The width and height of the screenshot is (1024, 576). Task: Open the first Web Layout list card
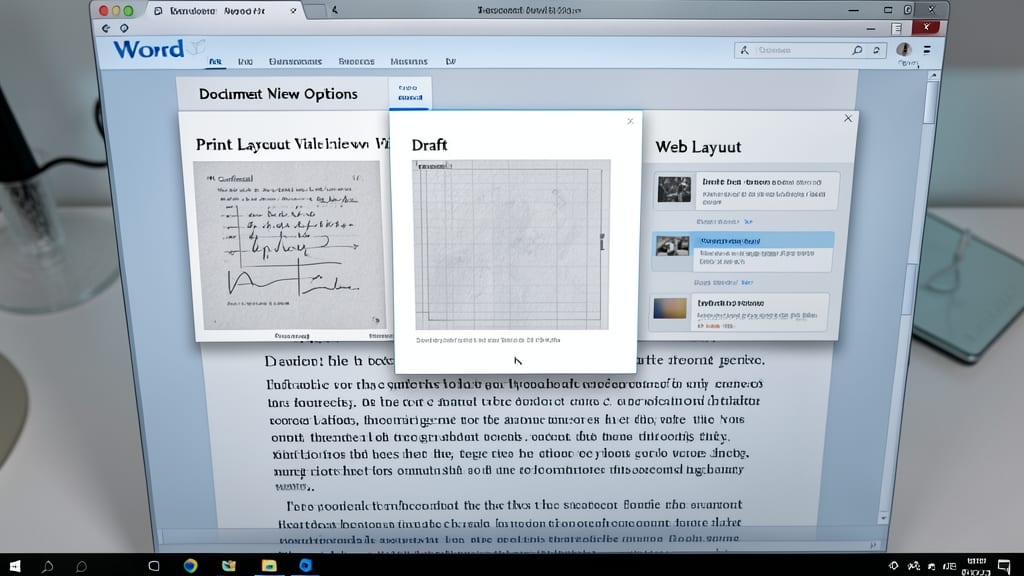pyautogui.click(x=746, y=191)
